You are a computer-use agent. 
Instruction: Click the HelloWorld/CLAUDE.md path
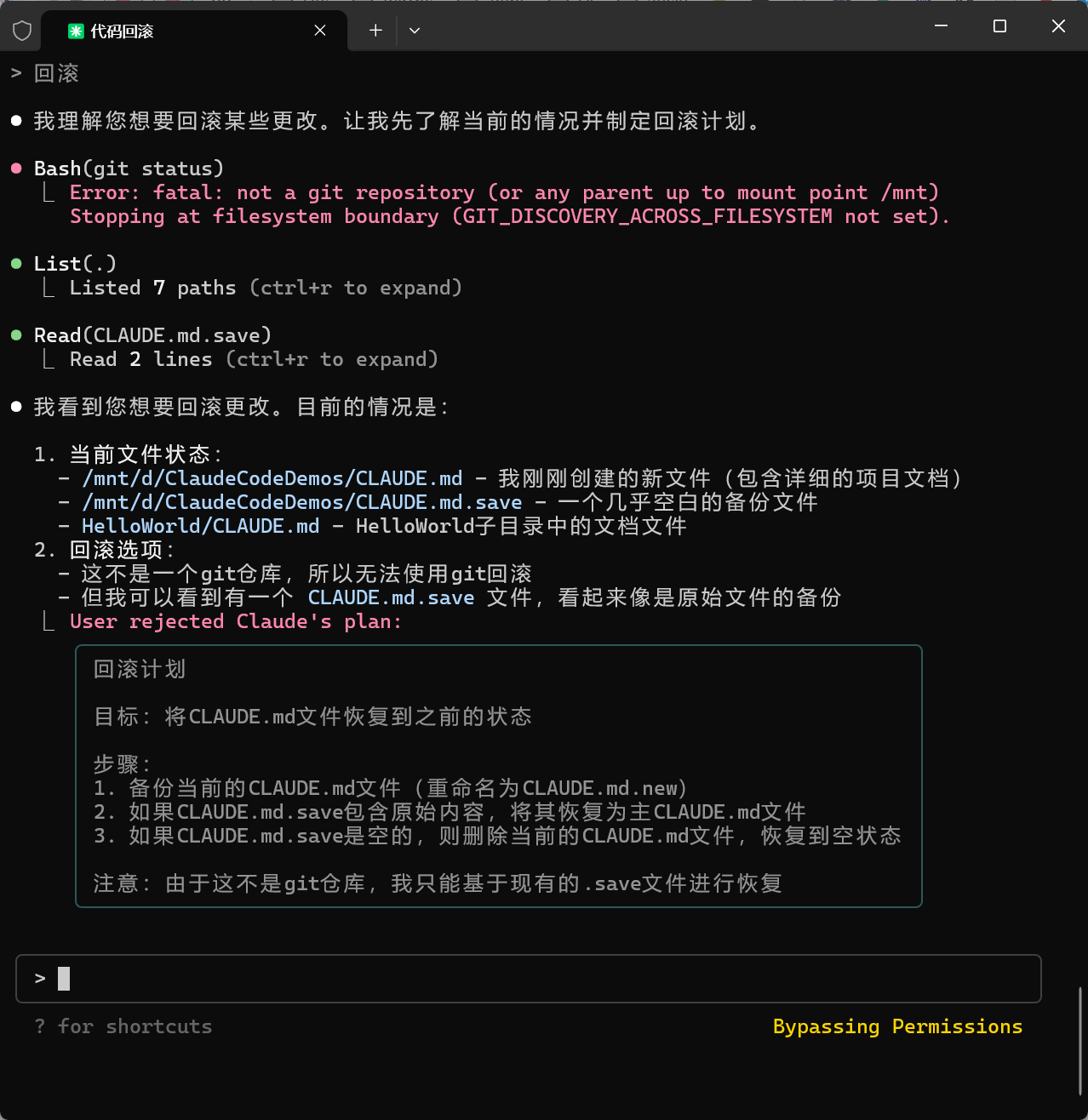click(201, 526)
